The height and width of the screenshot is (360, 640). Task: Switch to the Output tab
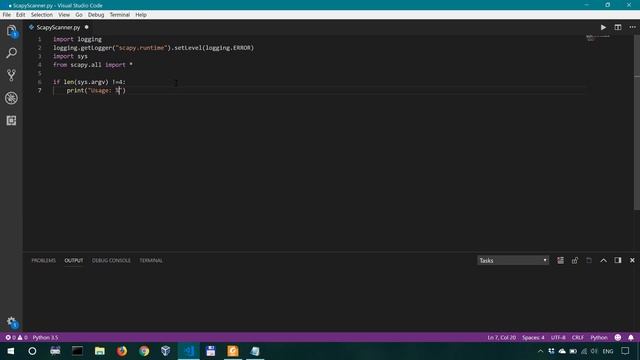[x=73, y=260]
